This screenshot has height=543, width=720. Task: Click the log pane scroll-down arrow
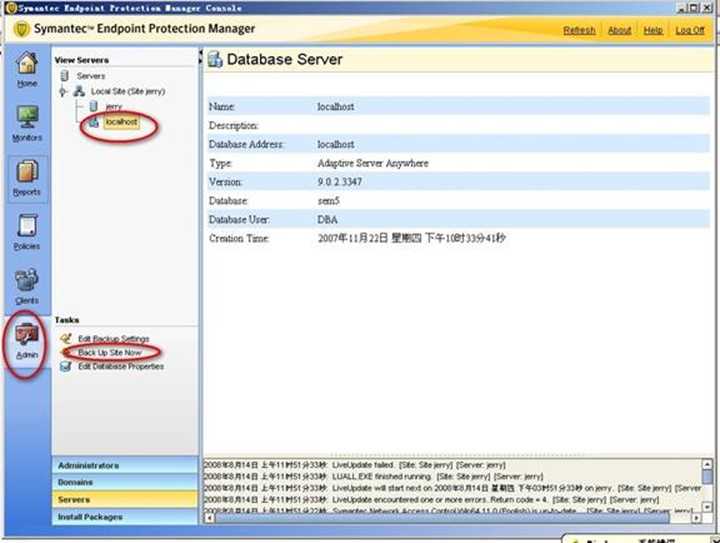click(708, 507)
